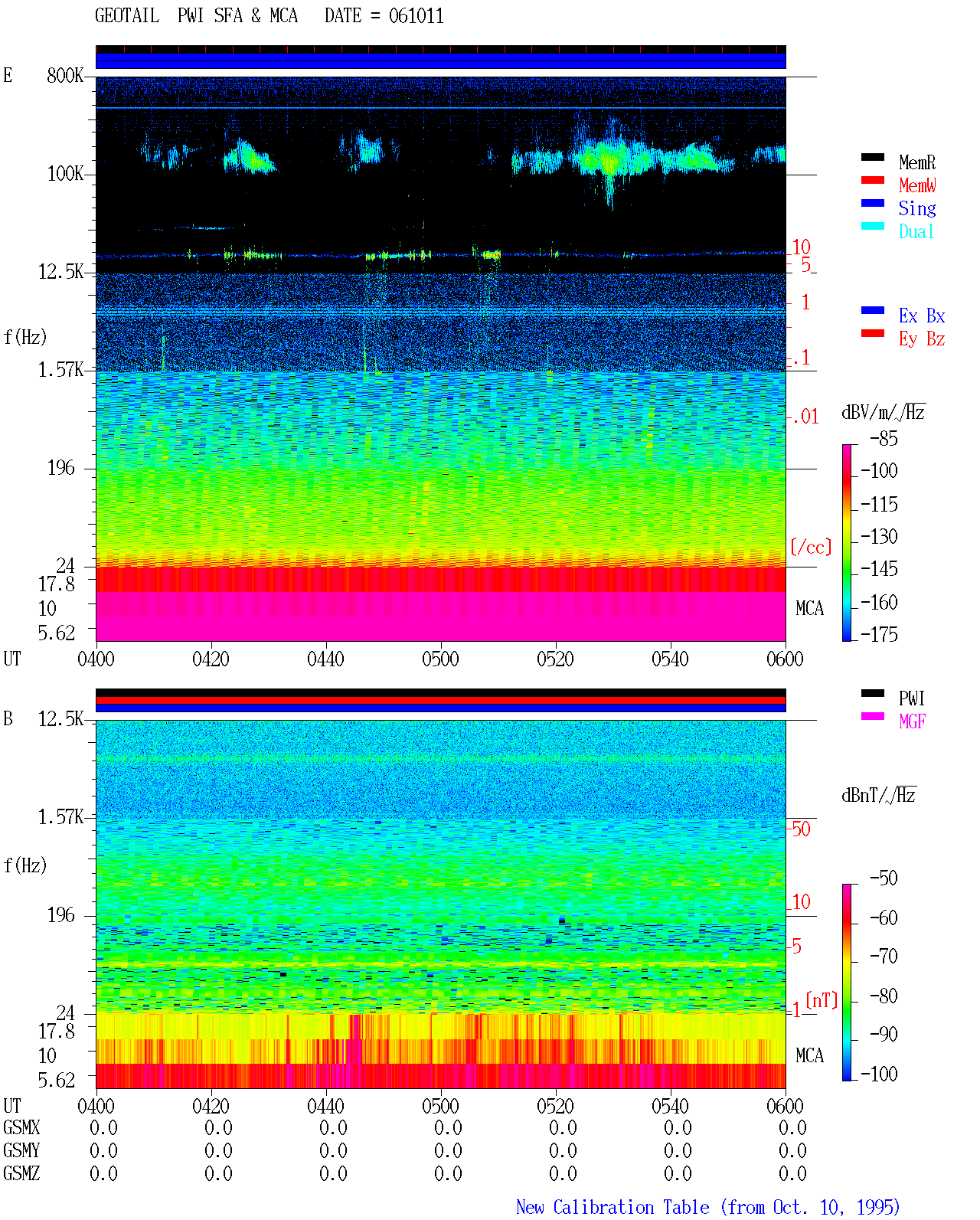This screenshot has width=980, height=1220.
Task: Click the 'Ex Bx' legend label
Action: 922,316
